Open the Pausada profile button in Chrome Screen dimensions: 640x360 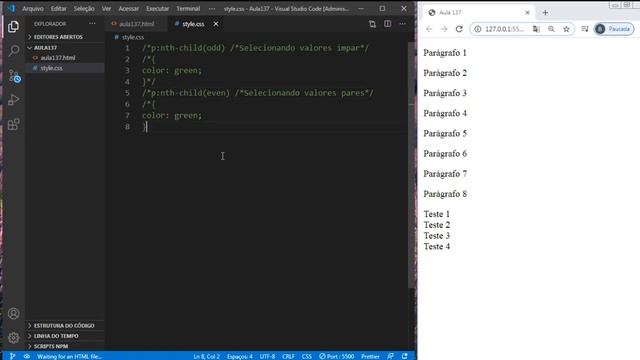click(614, 29)
